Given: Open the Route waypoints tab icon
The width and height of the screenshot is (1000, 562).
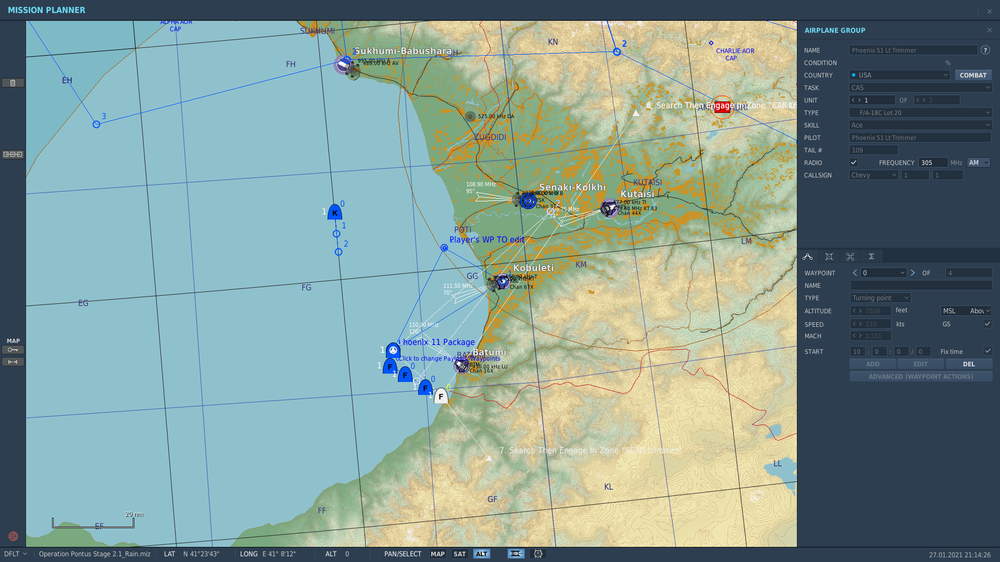Looking at the screenshot, I should [807, 256].
